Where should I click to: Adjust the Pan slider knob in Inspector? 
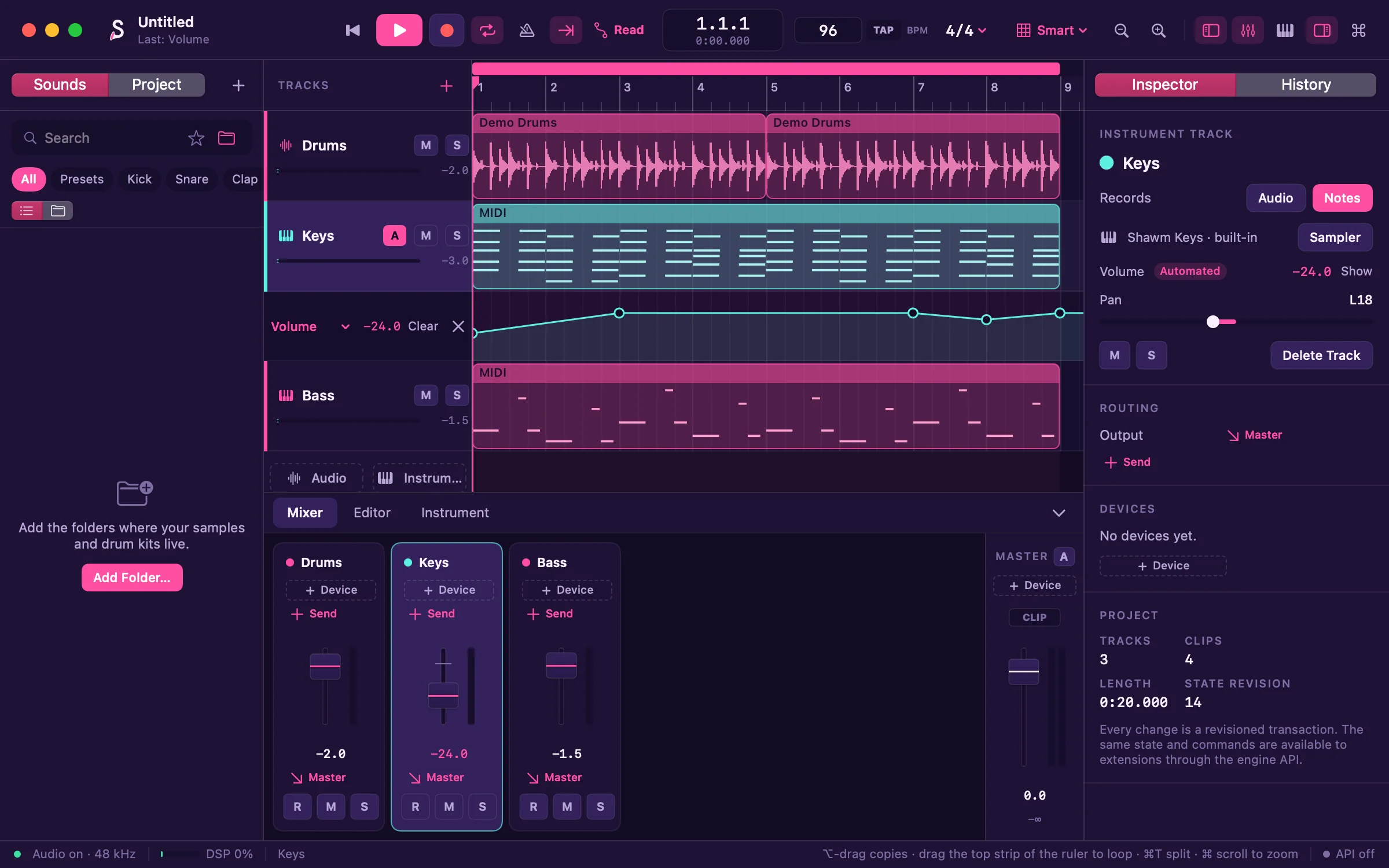(1213, 322)
